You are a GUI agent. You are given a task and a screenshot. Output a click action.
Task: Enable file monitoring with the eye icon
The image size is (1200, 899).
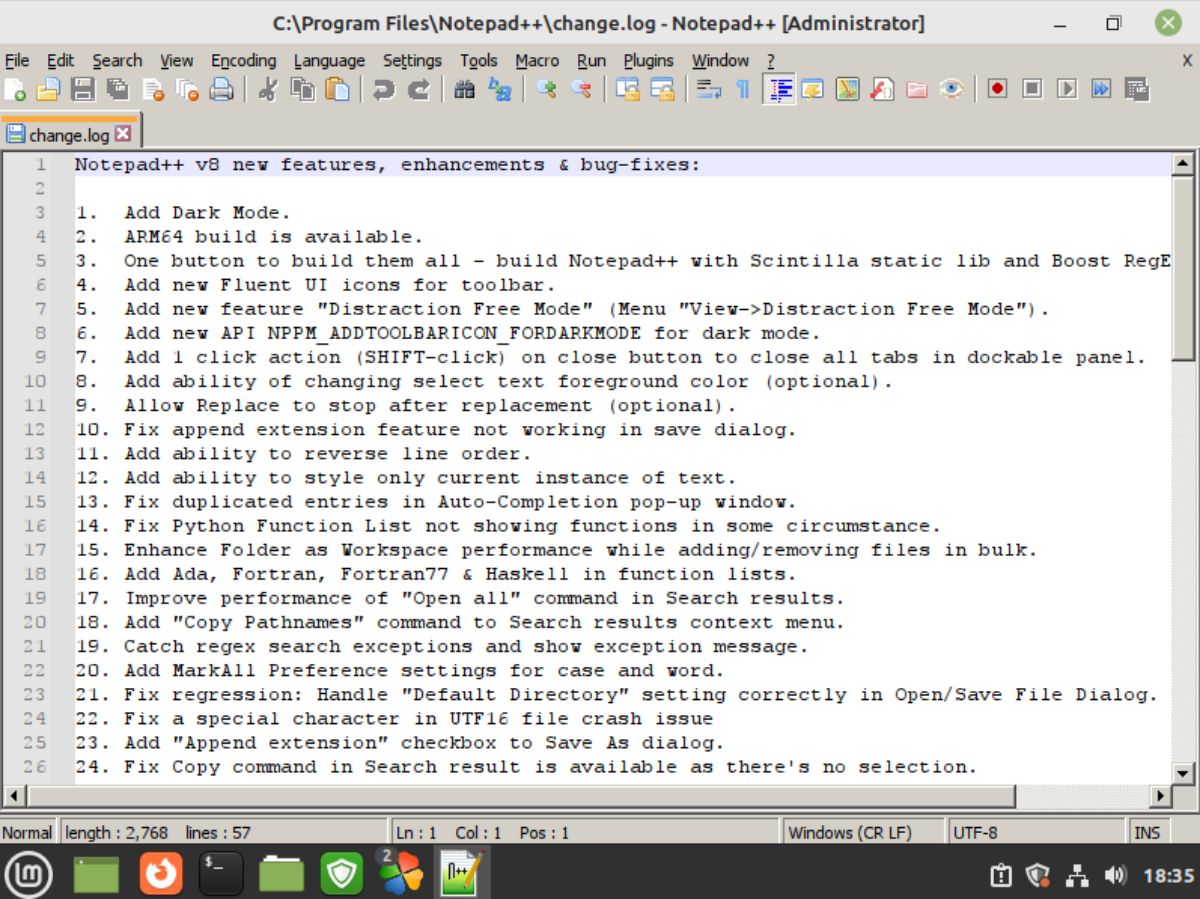[952, 89]
